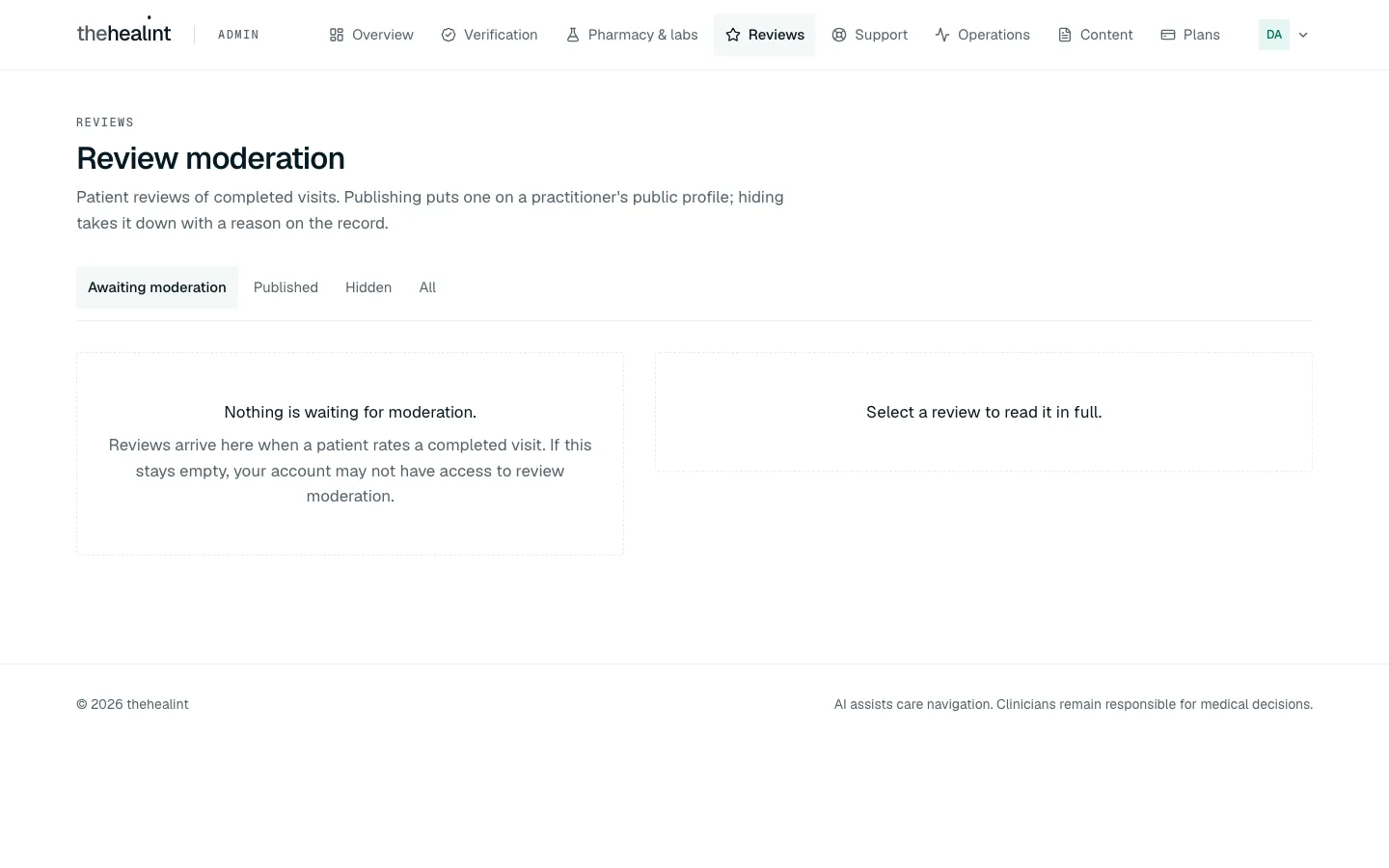Open the account menu chevron
This screenshot has height=868, width=1389.
coord(1303,35)
